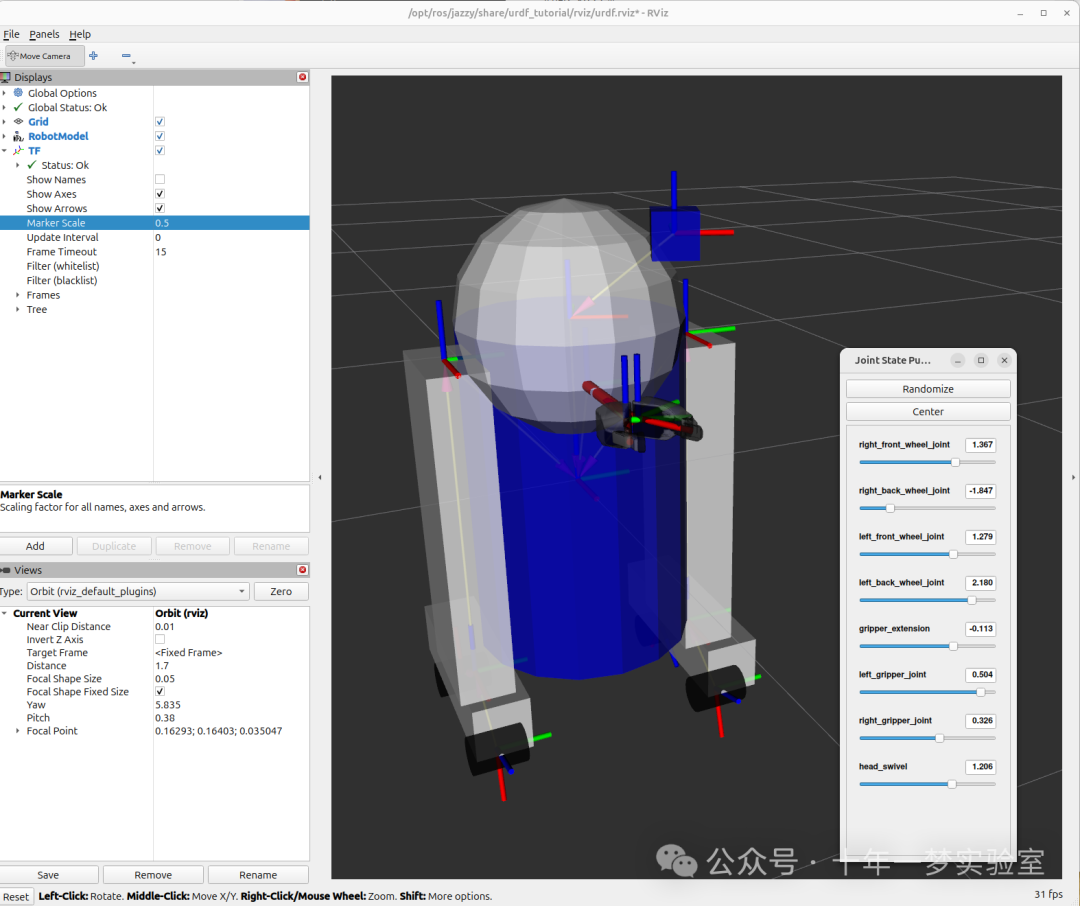Image resolution: width=1080 pixels, height=906 pixels.
Task: Expand the Global Options tree node
Action: click(x=4, y=92)
